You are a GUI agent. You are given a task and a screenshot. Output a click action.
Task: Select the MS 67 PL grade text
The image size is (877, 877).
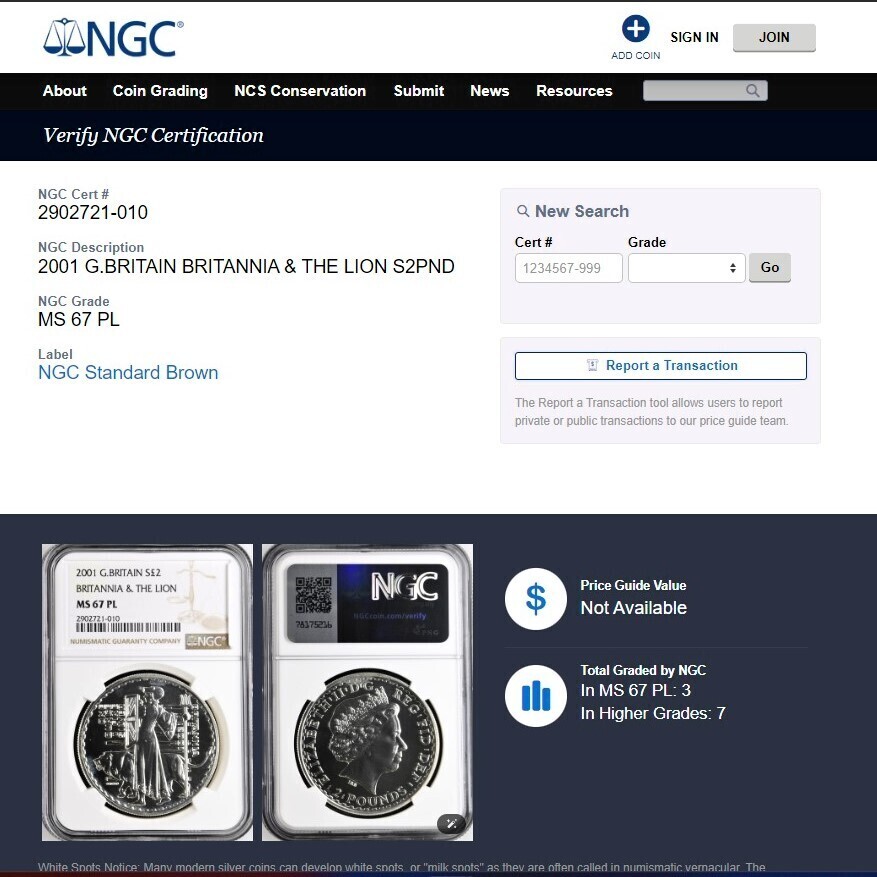click(79, 319)
